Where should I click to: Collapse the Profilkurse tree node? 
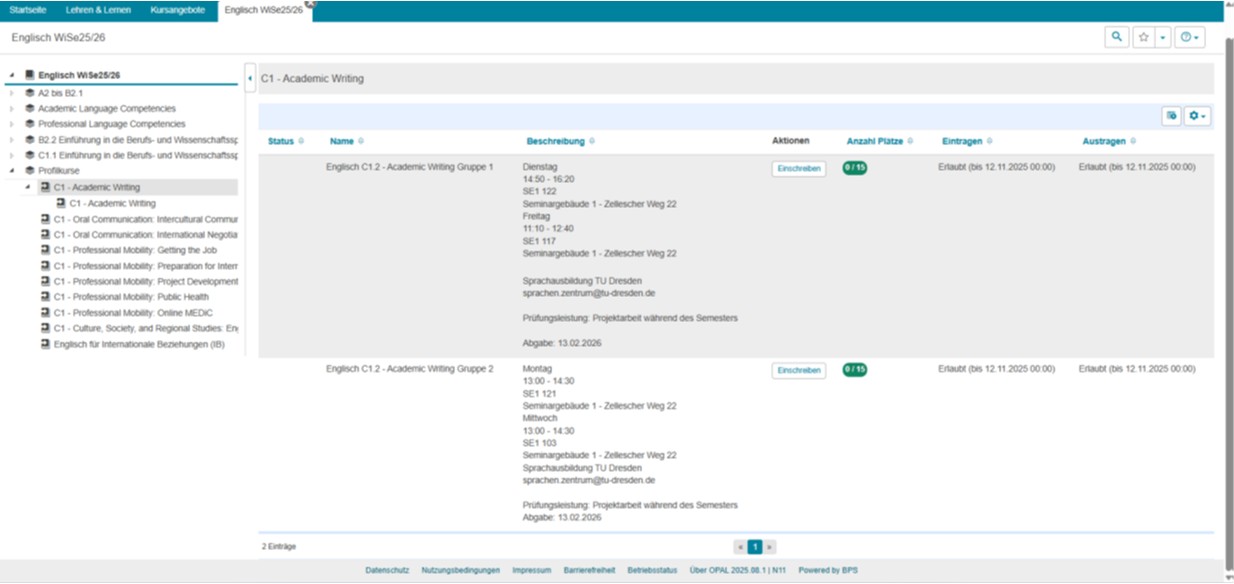[12, 171]
